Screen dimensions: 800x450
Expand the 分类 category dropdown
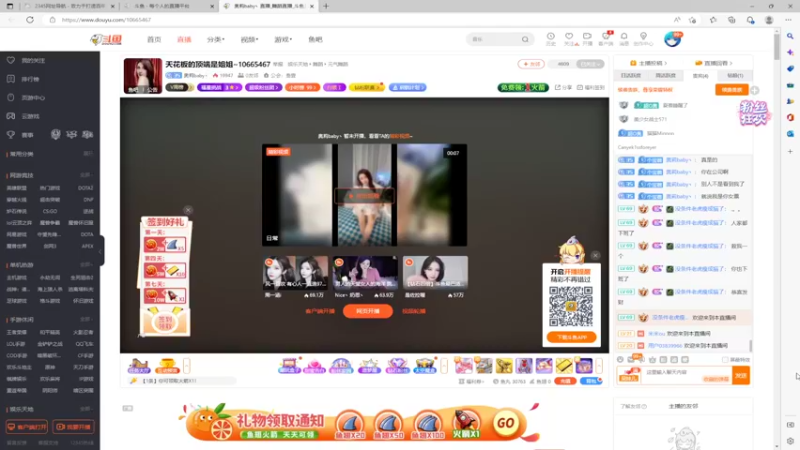coord(215,39)
